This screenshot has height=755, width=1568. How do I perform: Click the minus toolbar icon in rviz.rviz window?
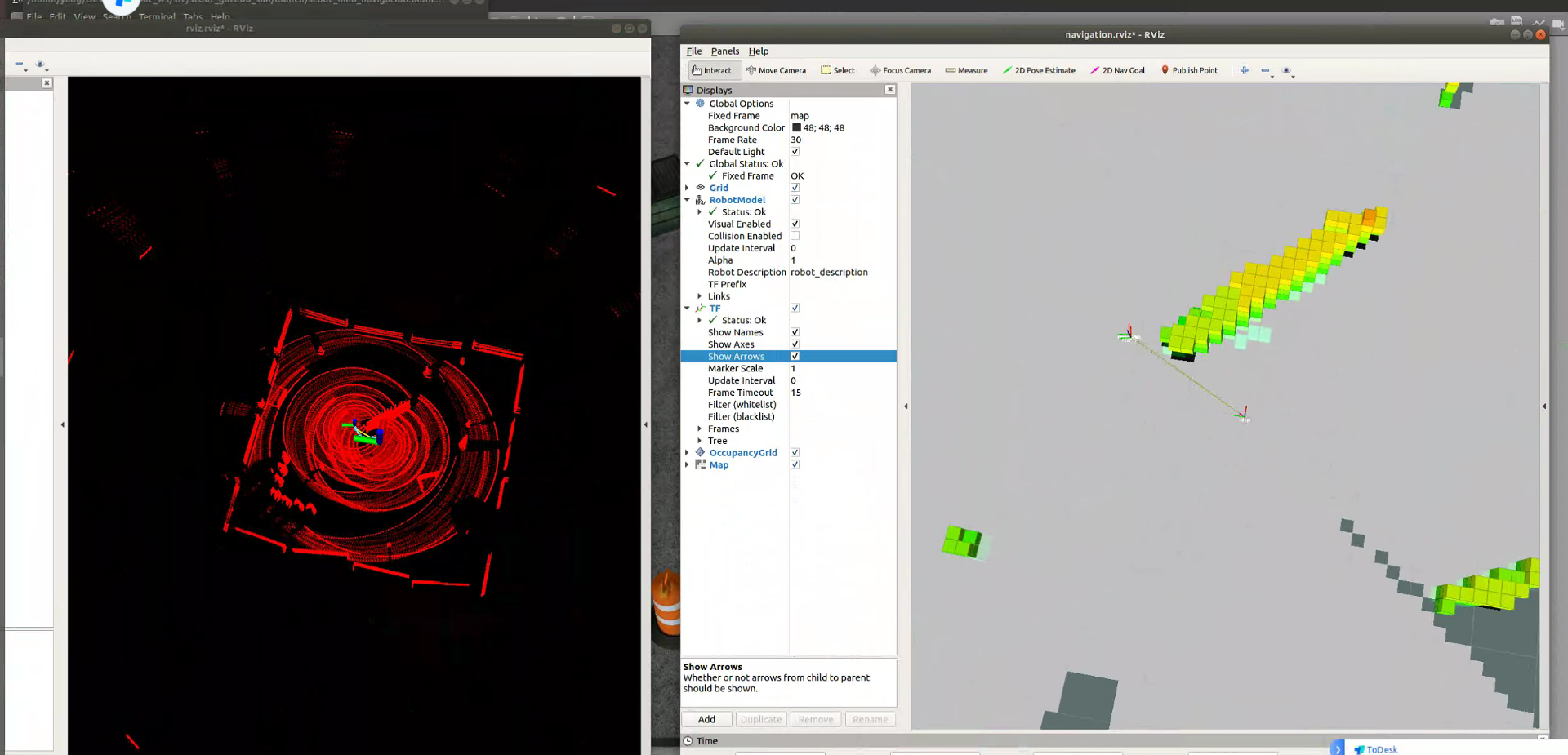click(20, 64)
